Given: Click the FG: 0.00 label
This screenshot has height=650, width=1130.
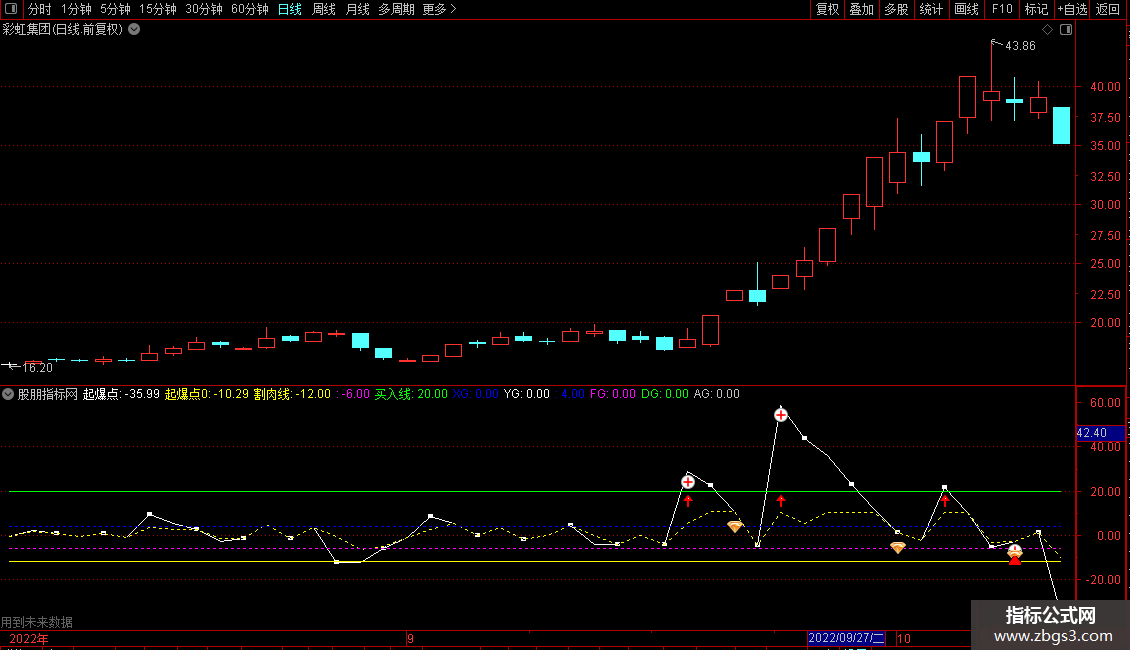Looking at the screenshot, I should tap(613, 394).
